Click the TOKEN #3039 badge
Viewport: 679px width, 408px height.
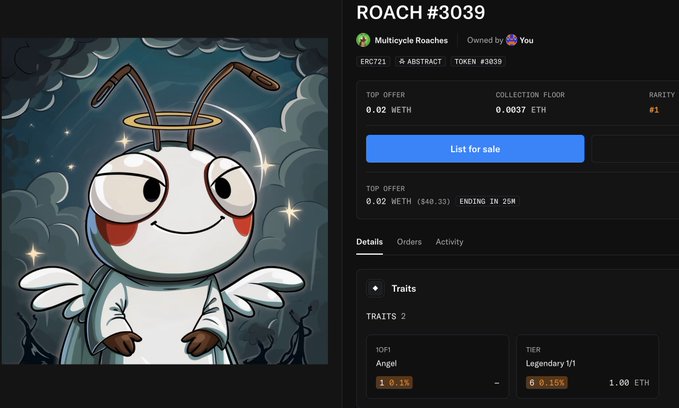pos(478,62)
